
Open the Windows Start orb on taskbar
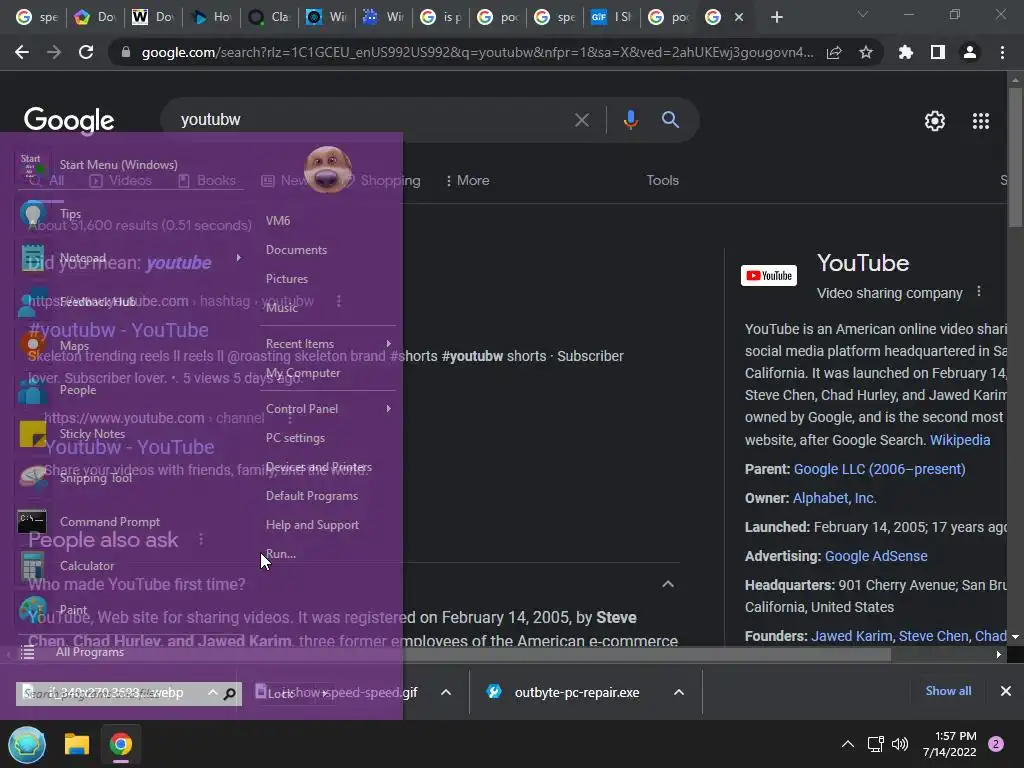click(x=27, y=744)
